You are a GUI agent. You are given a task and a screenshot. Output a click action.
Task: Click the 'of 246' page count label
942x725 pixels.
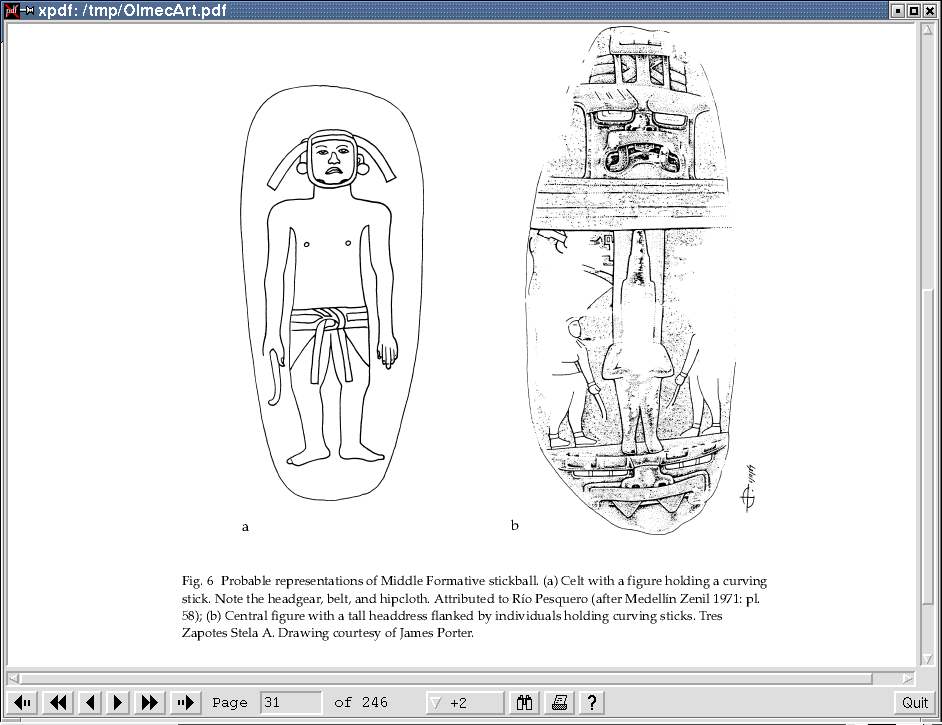tap(361, 703)
